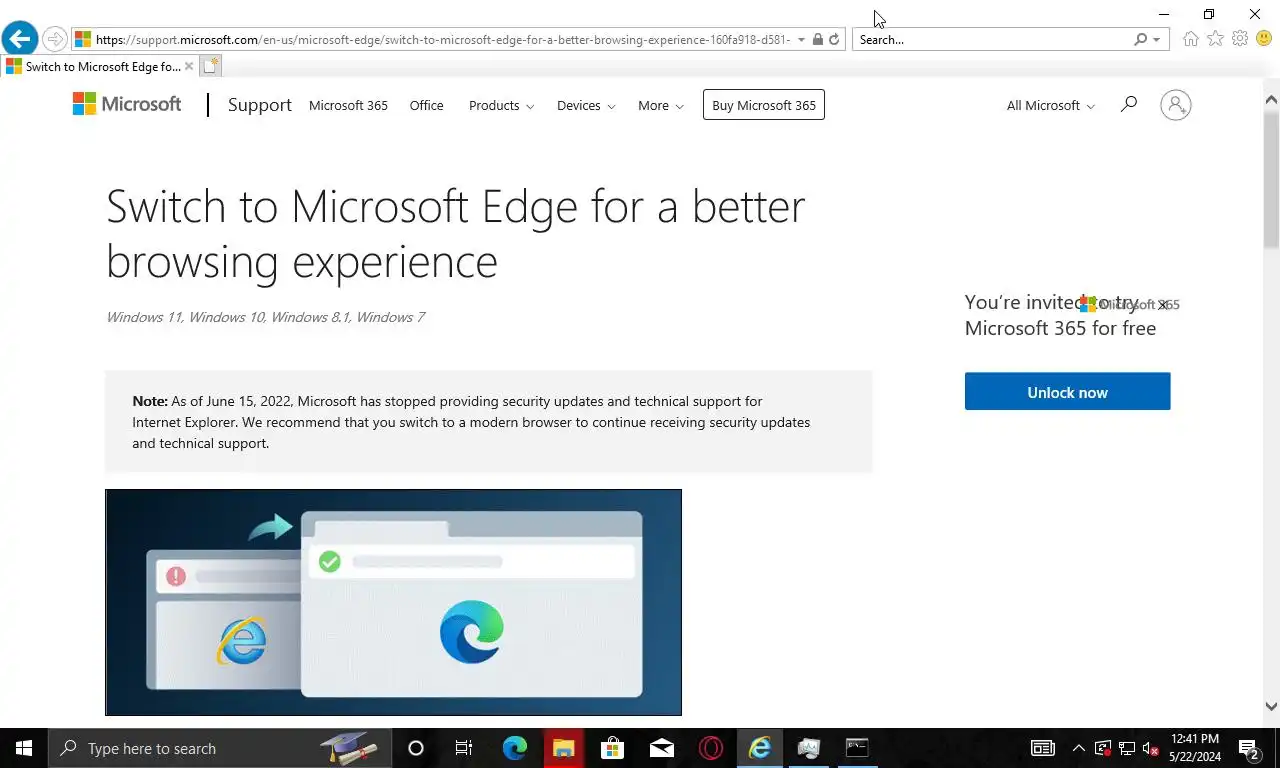Launch Opera browser from taskbar

(x=710, y=748)
